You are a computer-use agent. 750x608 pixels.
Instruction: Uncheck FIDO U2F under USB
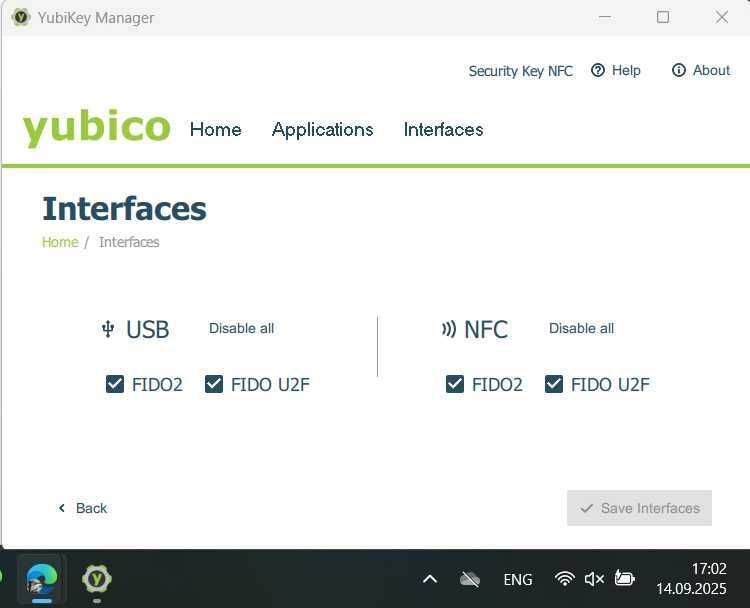coord(214,384)
